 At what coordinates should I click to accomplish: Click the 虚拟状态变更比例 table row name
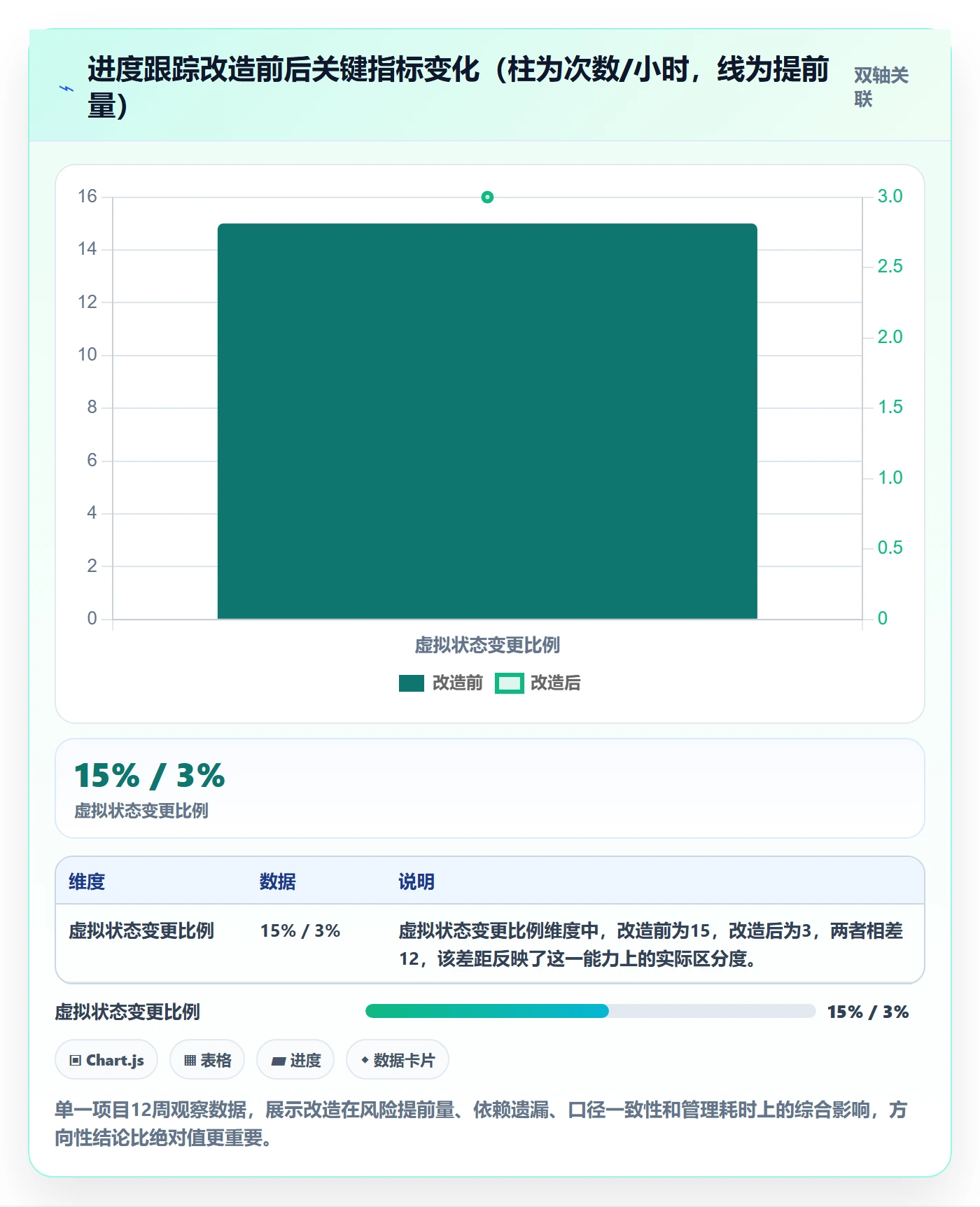(141, 931)
